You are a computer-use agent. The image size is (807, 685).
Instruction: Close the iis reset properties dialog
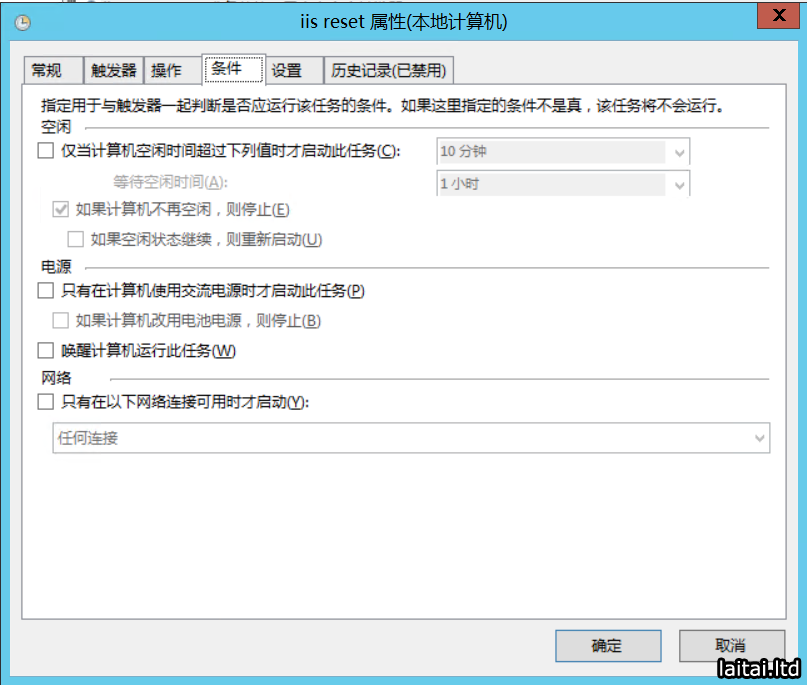(776, 17)
